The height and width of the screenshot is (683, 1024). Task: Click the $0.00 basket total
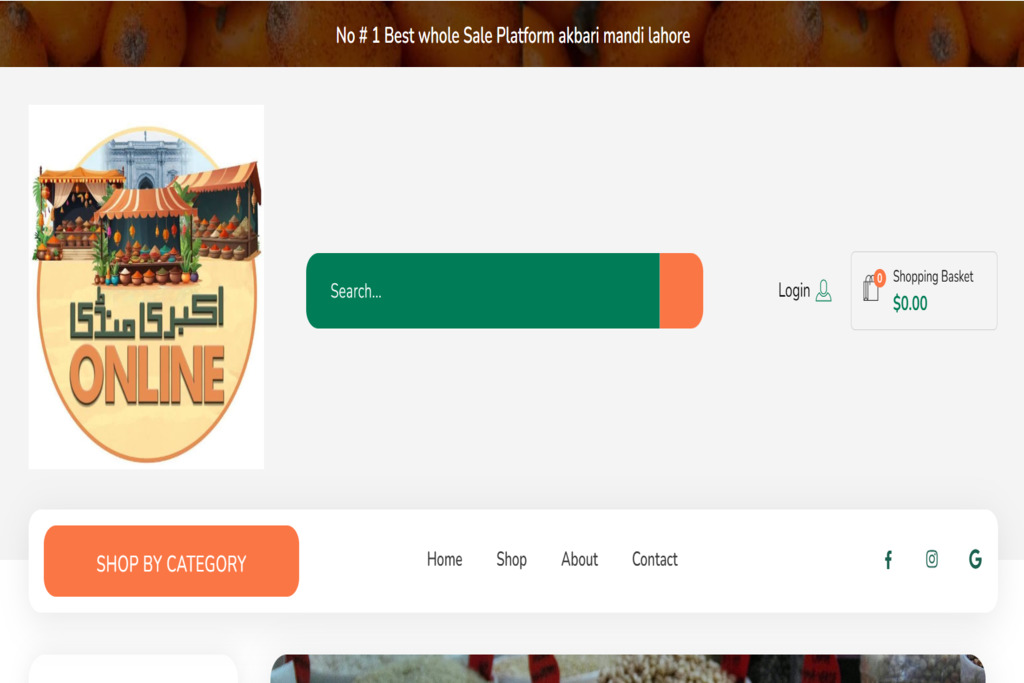point(910,304)
